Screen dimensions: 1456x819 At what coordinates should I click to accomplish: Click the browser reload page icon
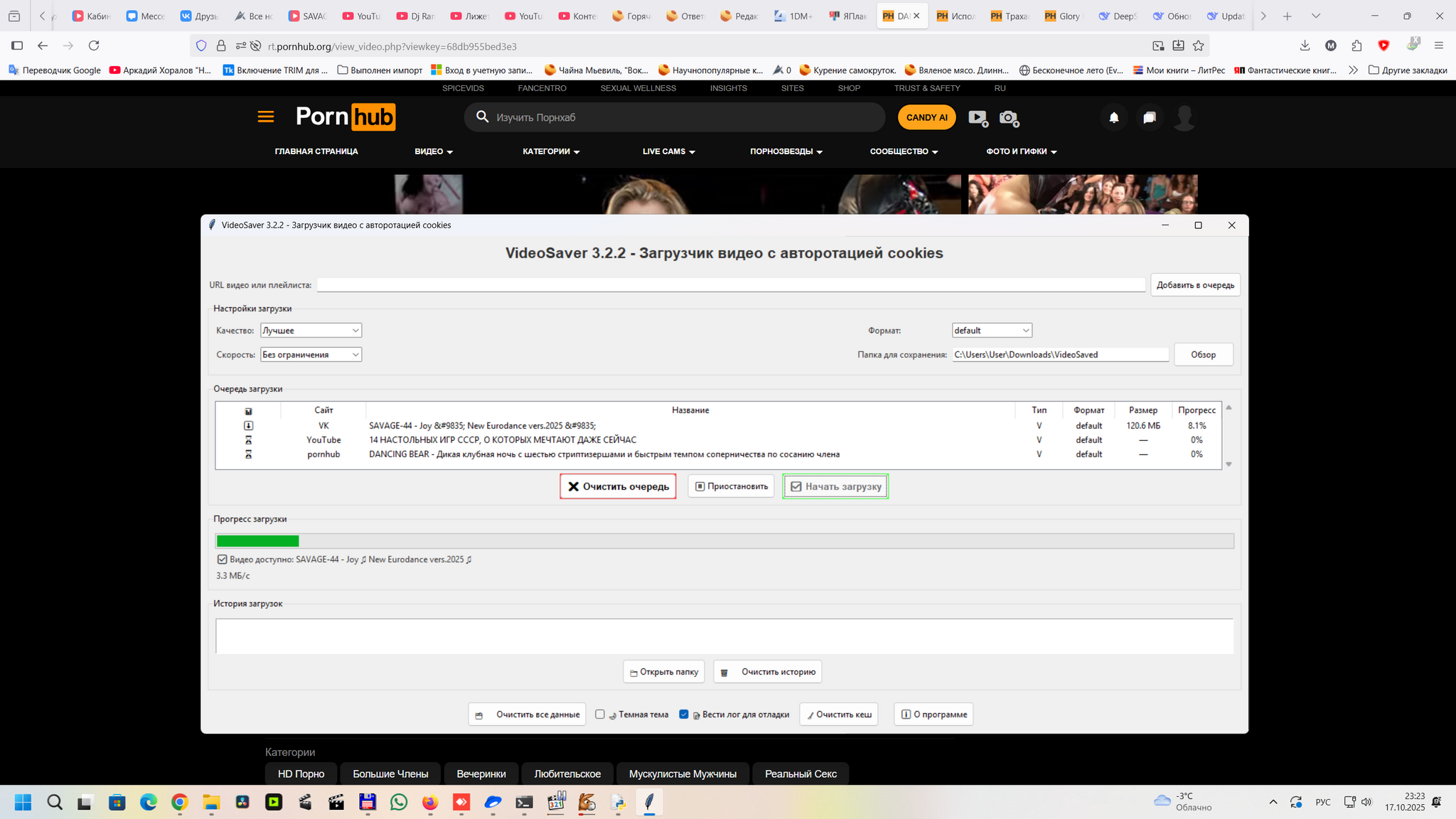[94, 45]
